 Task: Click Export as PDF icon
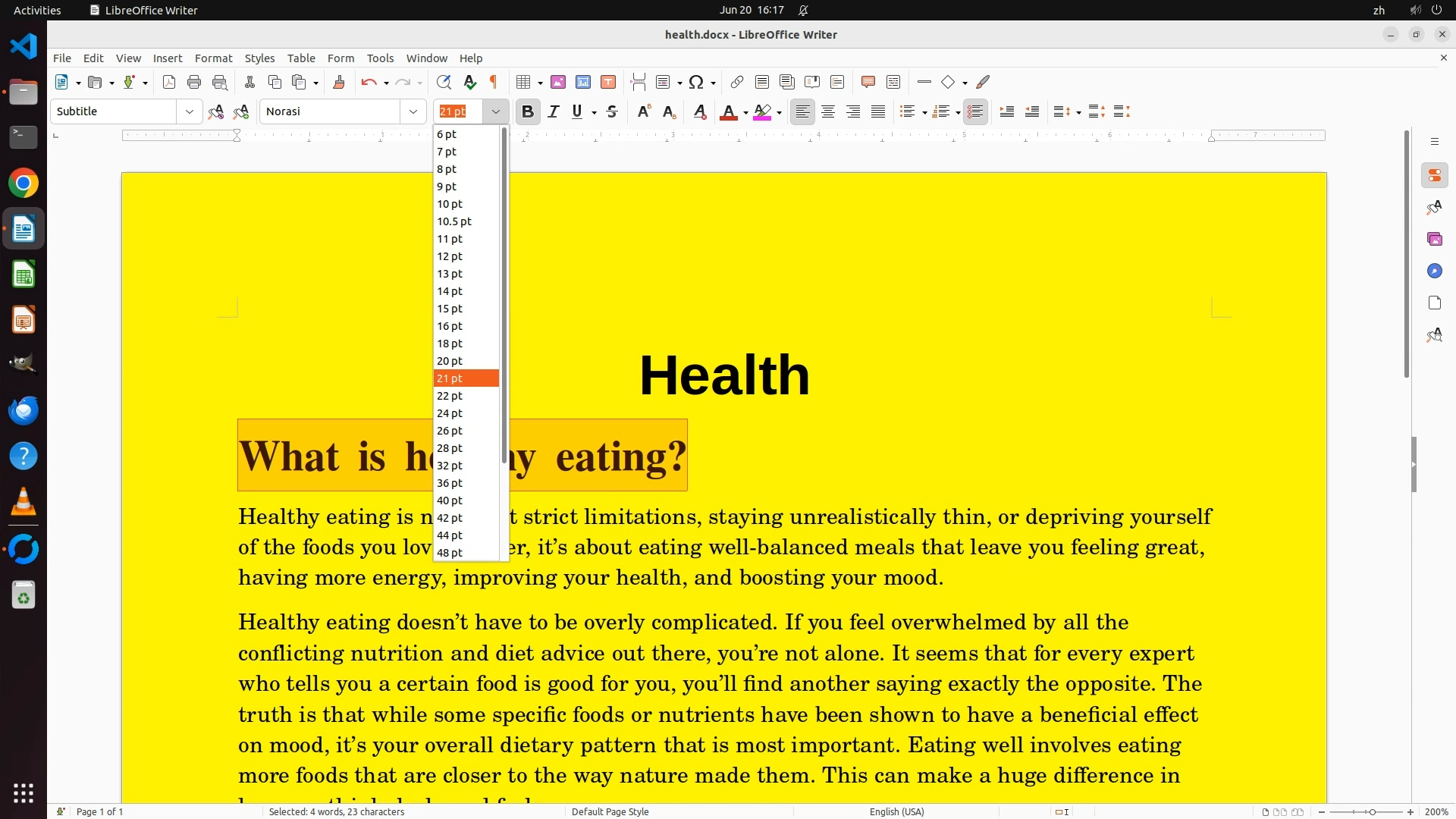169,82
